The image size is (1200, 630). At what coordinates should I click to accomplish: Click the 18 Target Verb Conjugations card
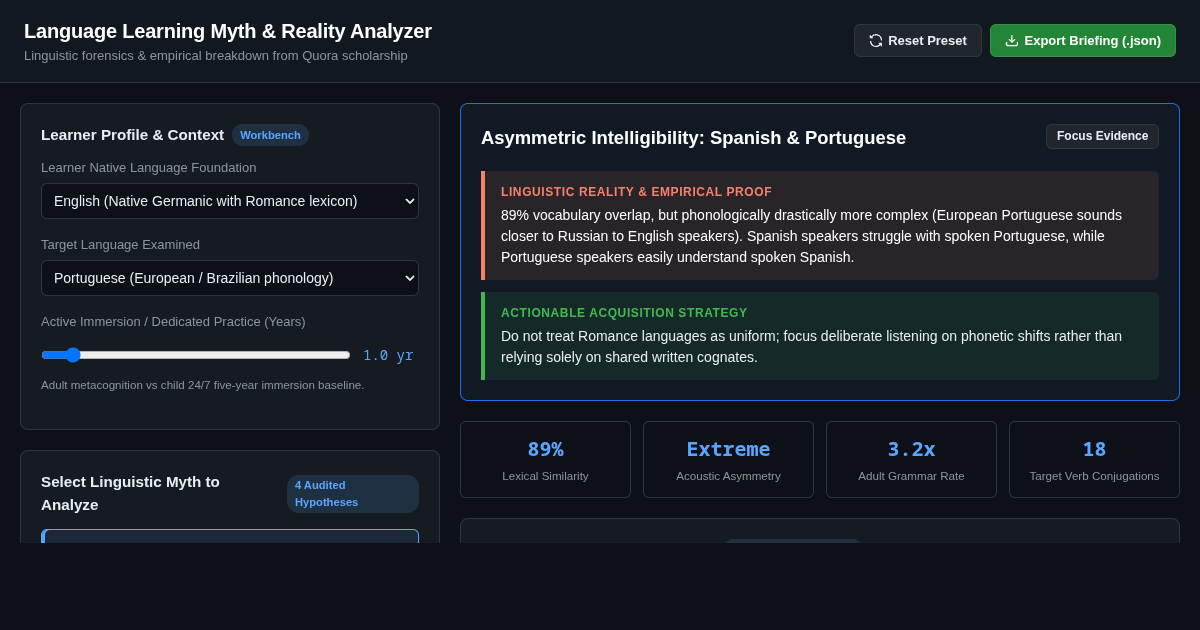(x=1094, y=459)
